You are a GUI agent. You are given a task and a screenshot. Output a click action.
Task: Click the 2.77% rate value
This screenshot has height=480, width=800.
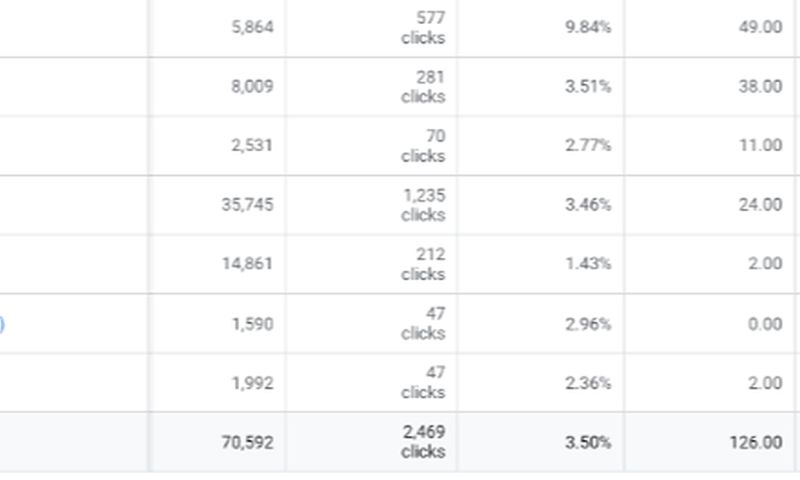[x=587, y=145]
